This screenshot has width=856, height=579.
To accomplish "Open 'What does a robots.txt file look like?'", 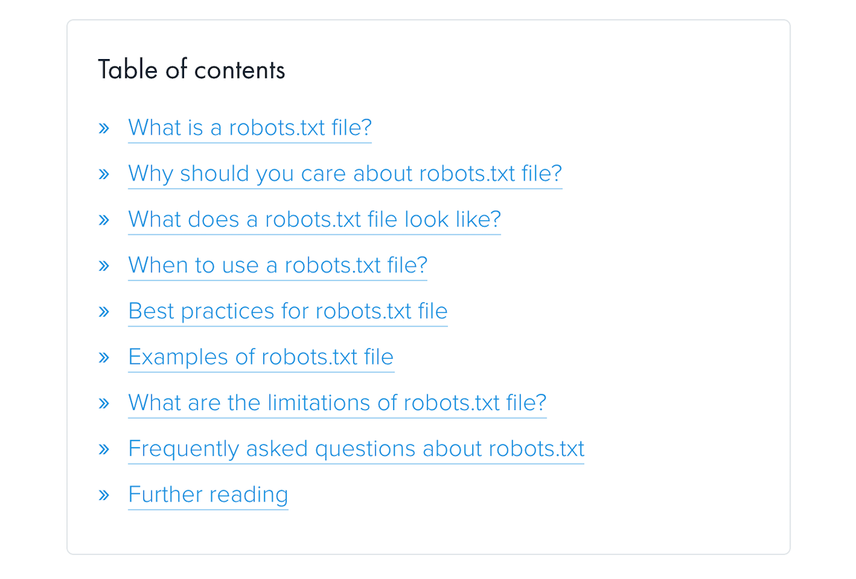I will 314,220.
